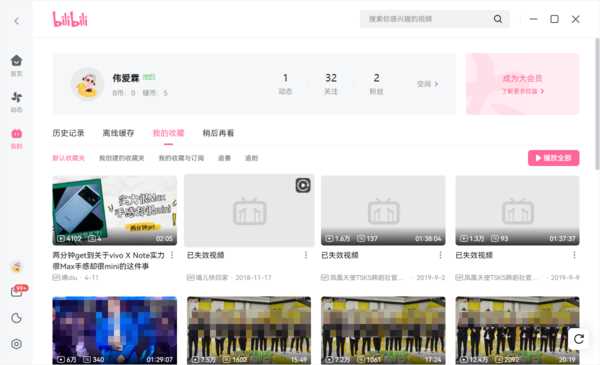Click the user avatar with the duck
This screenshot has height=365, width=600.
pyautogui.click(x=87, y=84)
